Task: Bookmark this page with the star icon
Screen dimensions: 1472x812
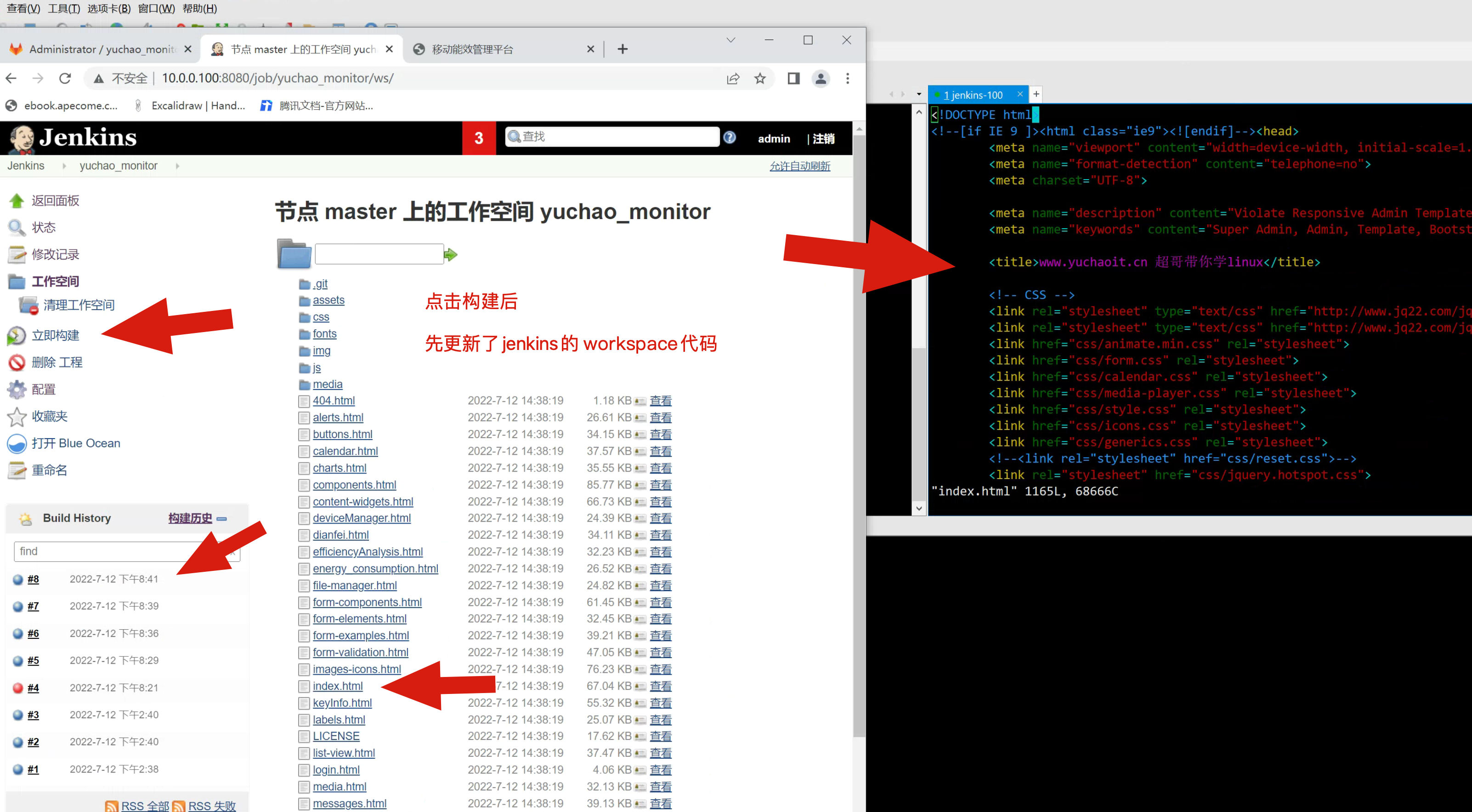Action: click(760, 78)
